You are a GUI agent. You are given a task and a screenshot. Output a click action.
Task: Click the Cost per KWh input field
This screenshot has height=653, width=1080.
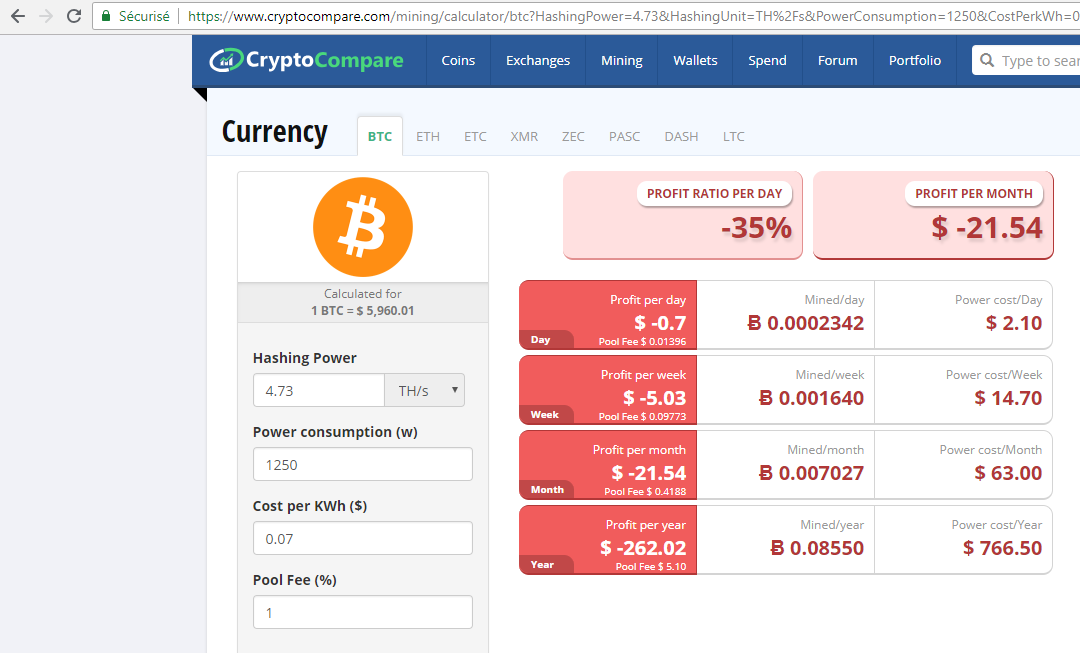tap(363, 538)
